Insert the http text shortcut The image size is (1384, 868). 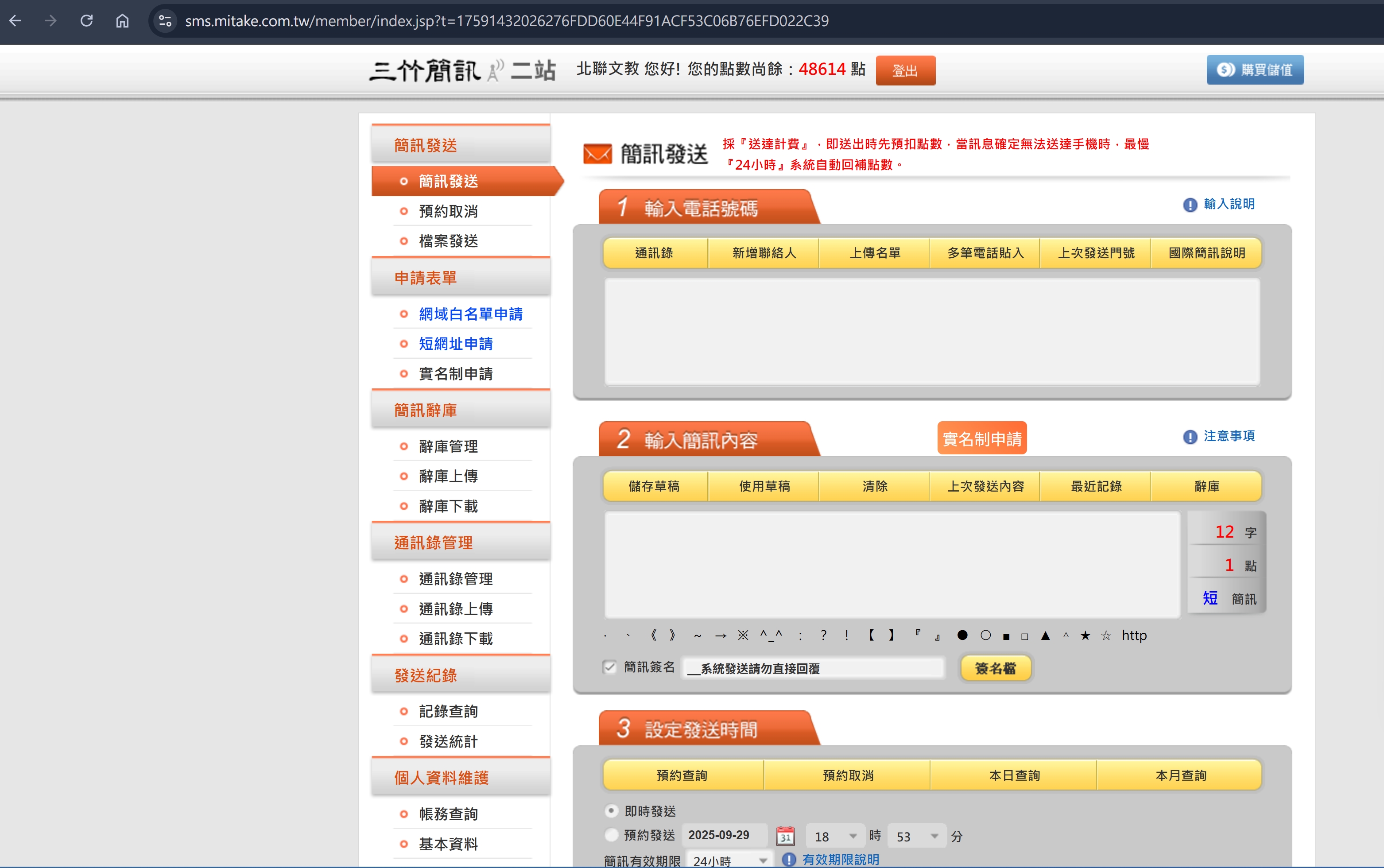coord(1134,635)
